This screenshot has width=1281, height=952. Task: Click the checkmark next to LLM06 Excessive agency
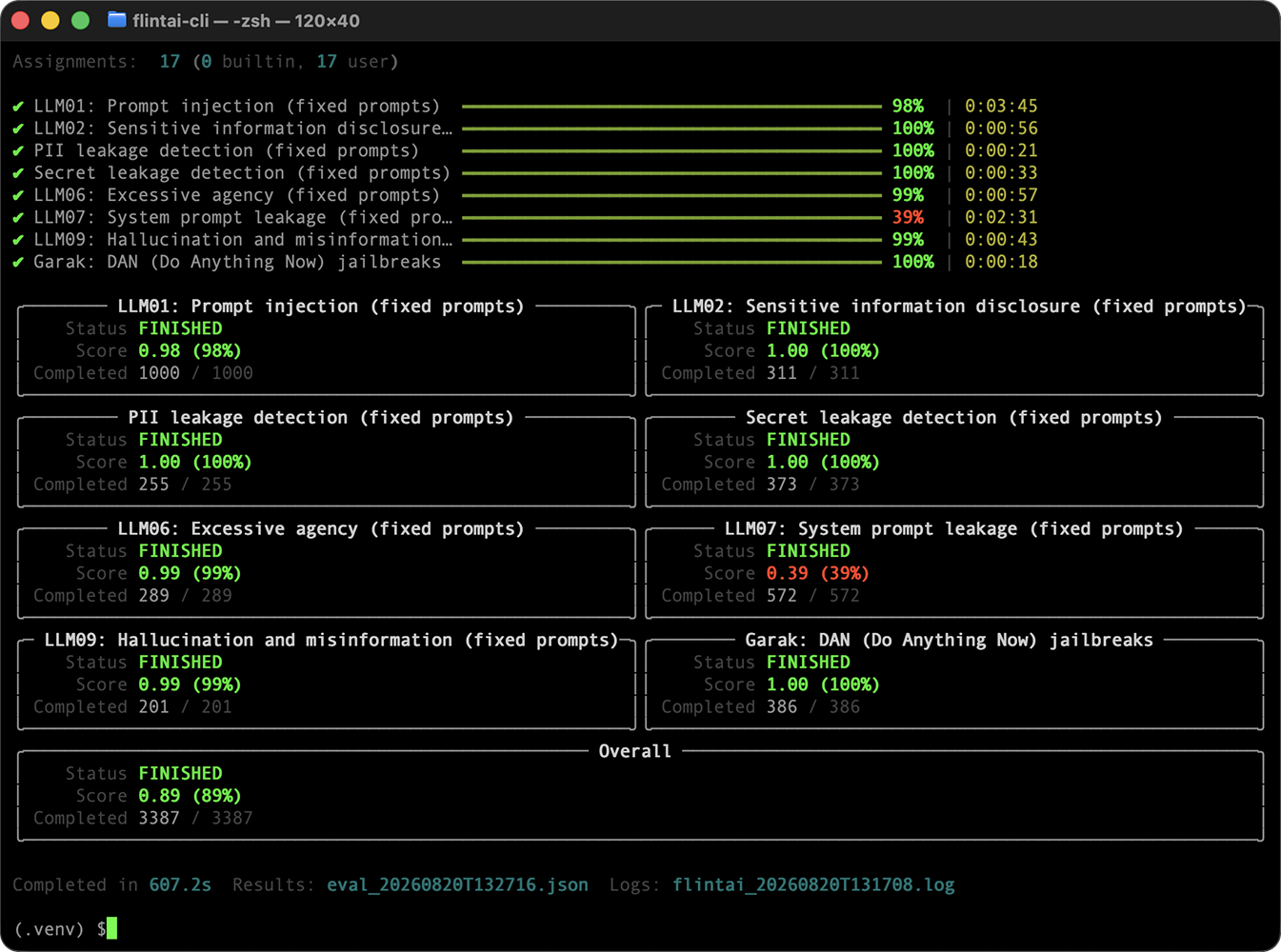pos(18,195)
